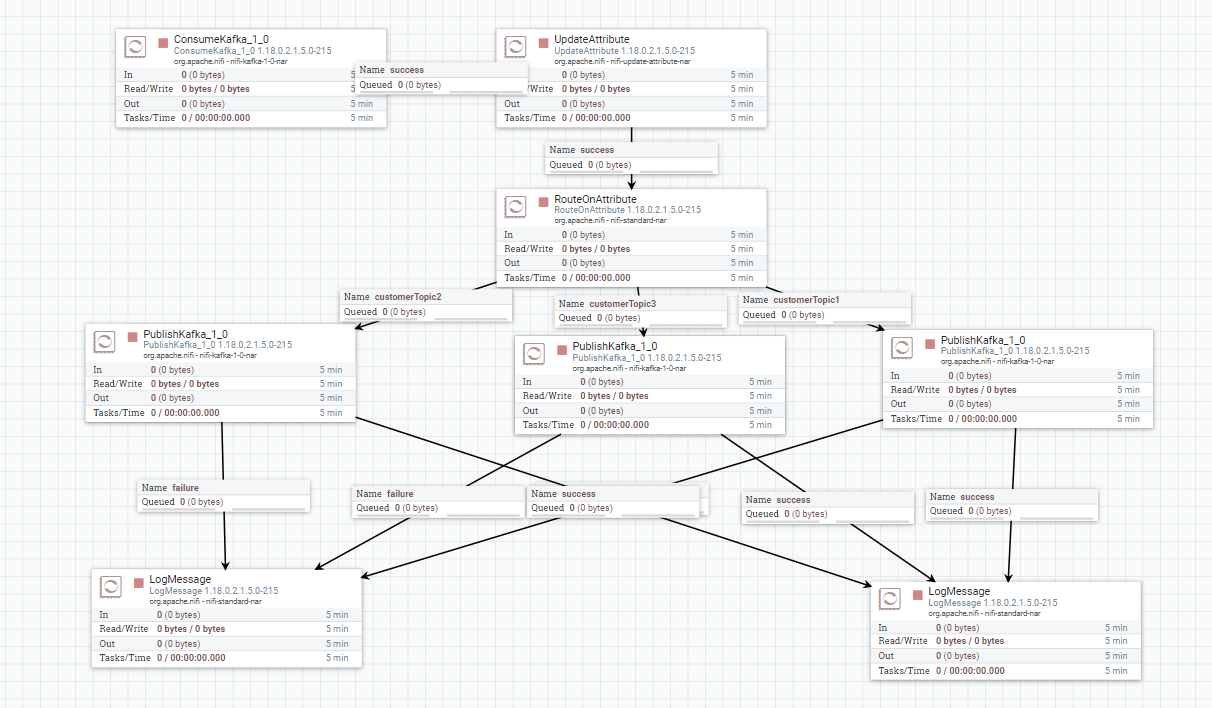Click the RouteOnAttribute processor title text

point(595,199)
